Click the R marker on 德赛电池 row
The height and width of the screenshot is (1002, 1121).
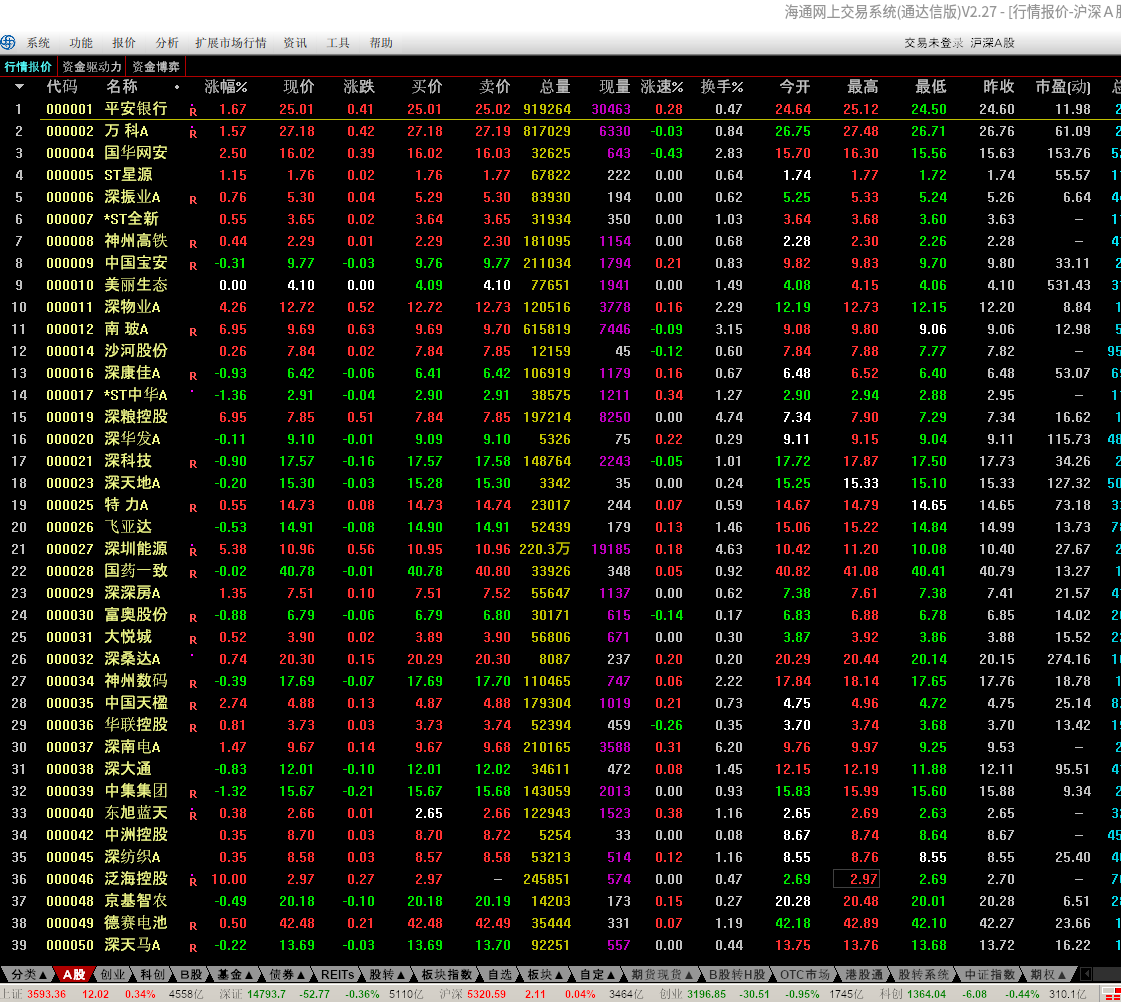click(193, 926)
